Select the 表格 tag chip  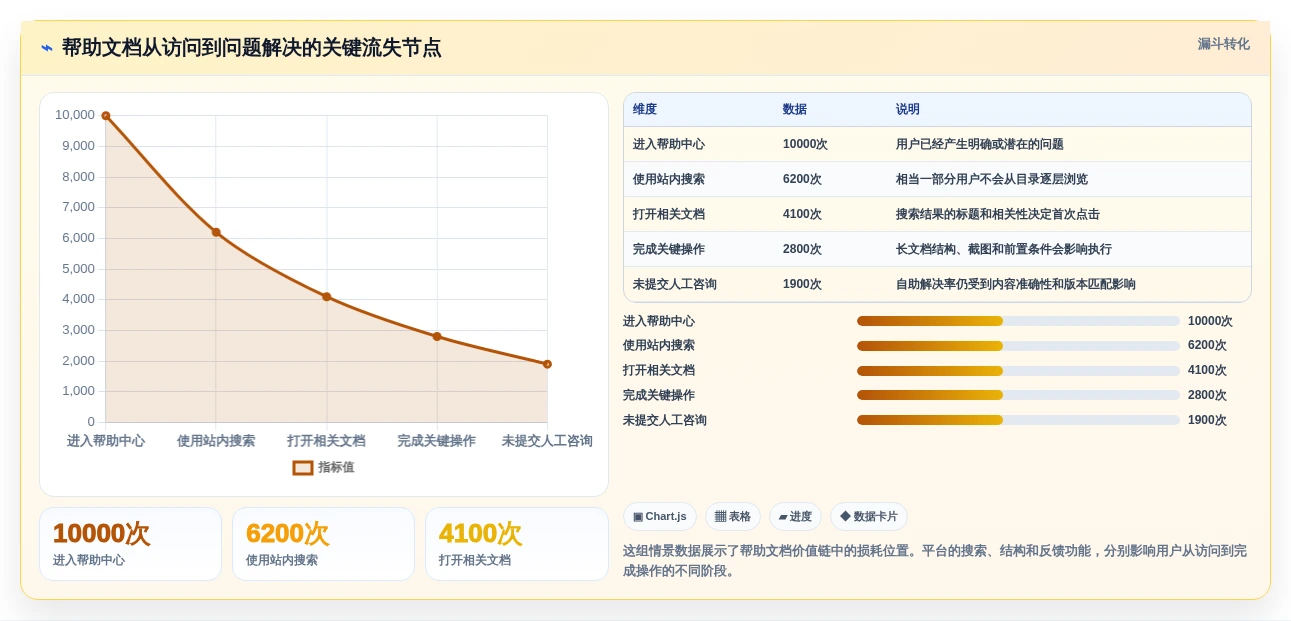coord(733,516)
